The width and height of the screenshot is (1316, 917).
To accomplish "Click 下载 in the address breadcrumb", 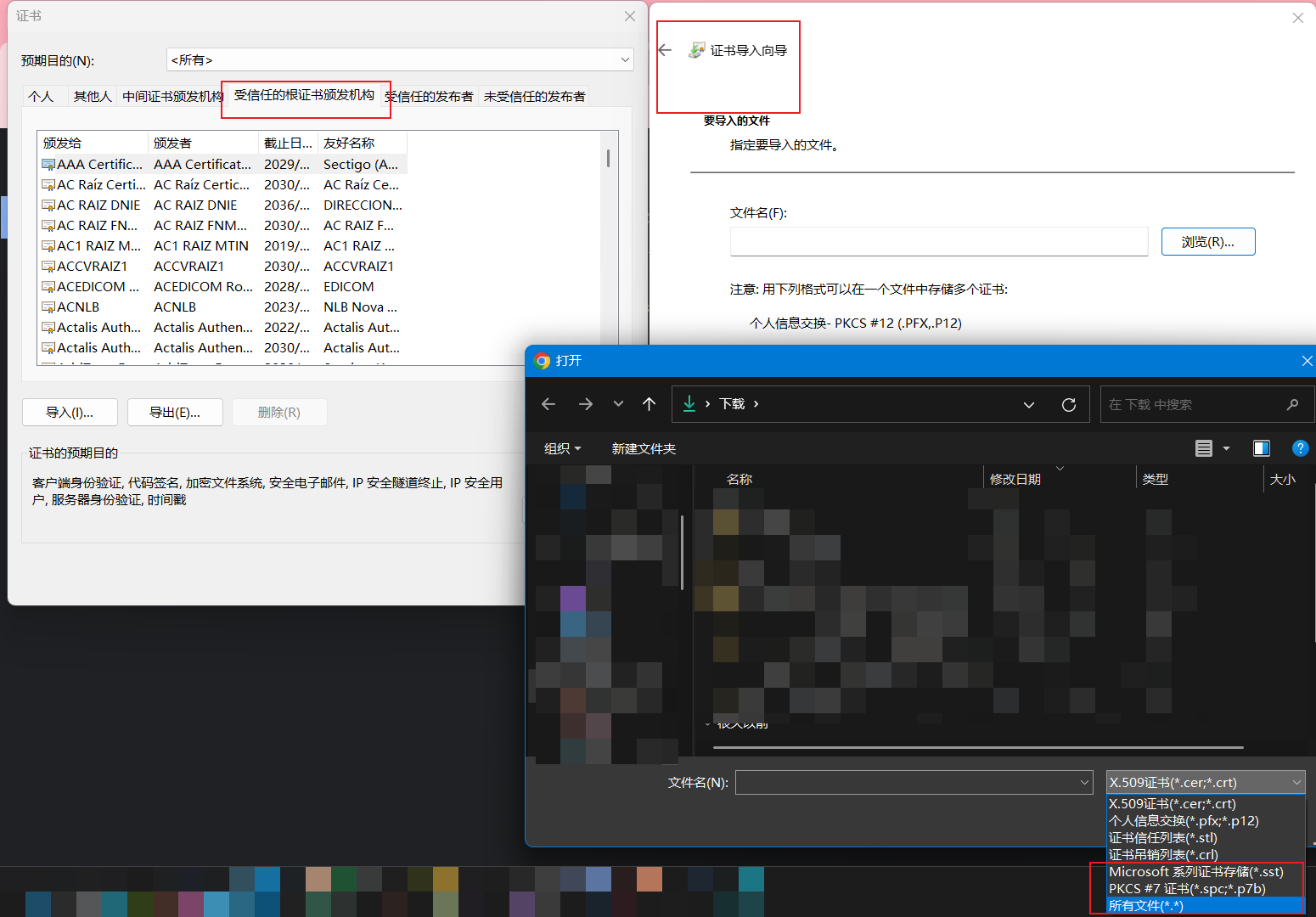I will (x=732, y=404).
